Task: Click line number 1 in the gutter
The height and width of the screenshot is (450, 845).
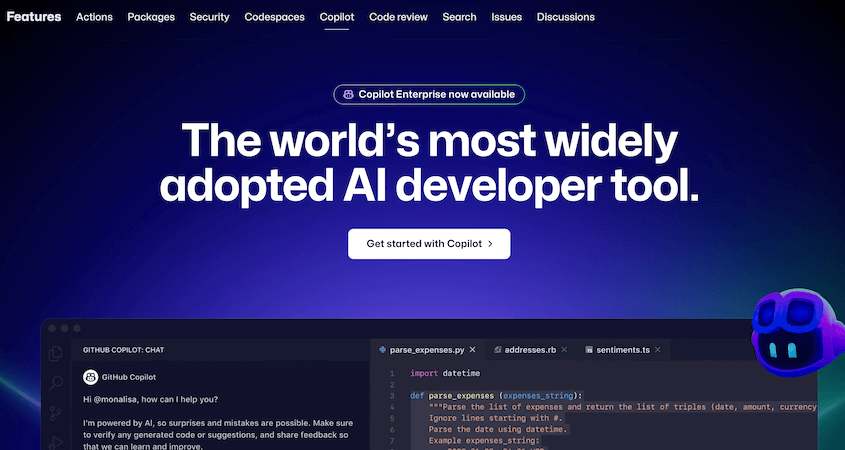Action: pos(392,373)
